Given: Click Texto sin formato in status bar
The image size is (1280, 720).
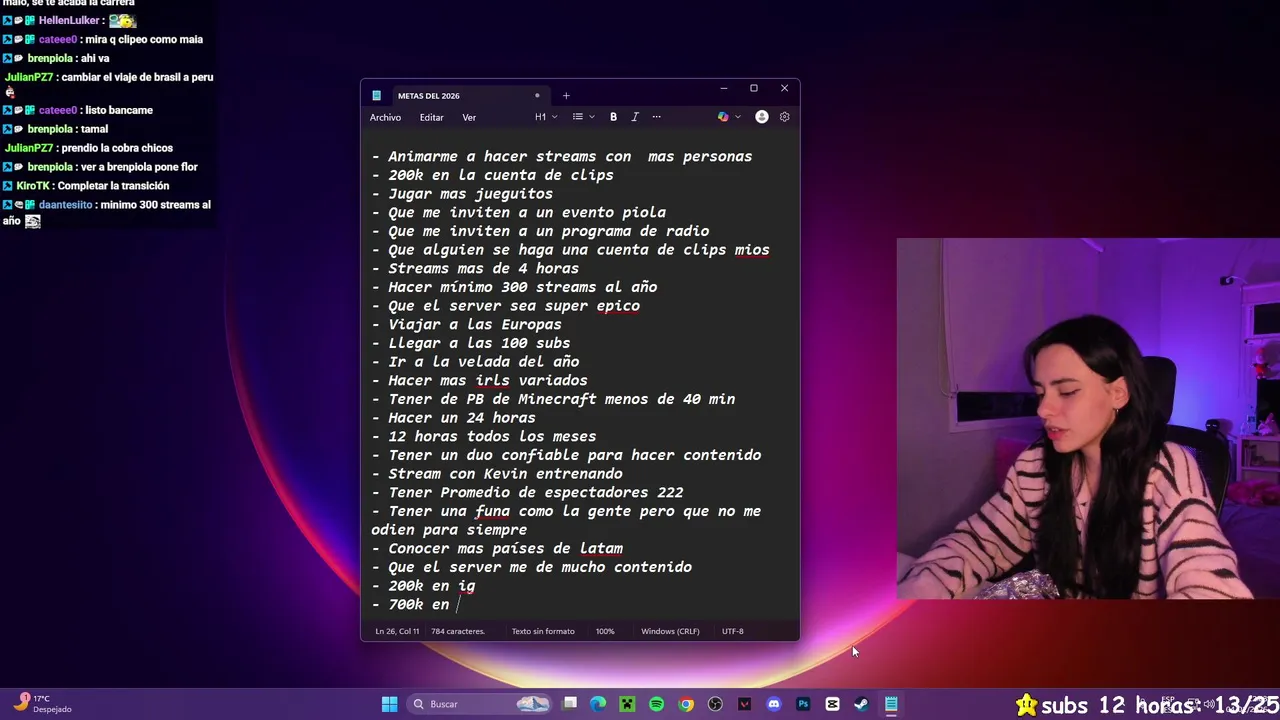Looking at the screenshot, I should 543,631.
